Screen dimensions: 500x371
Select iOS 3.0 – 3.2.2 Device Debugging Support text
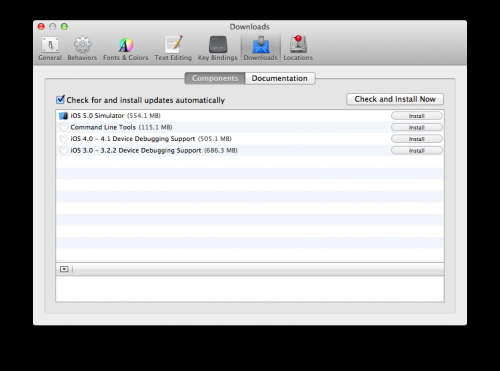154,150
